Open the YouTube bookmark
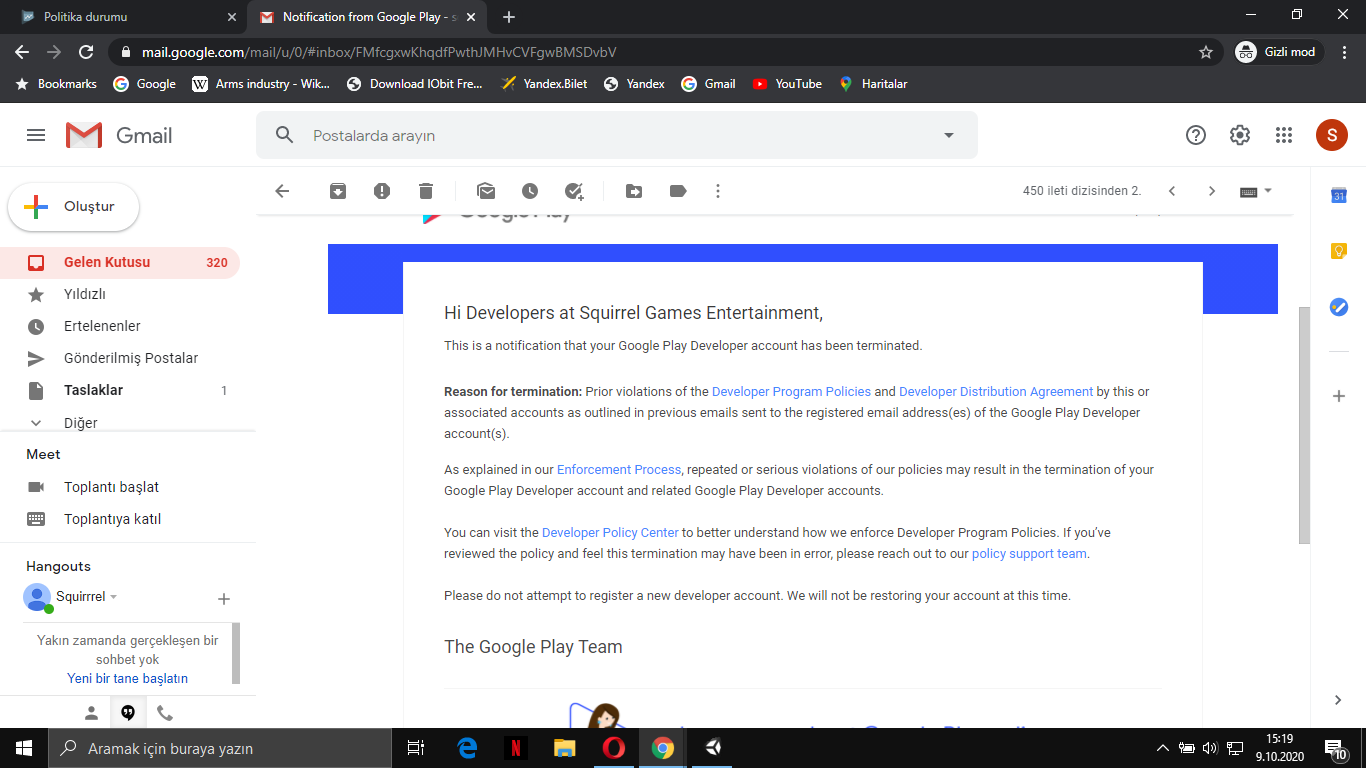This screenshot has width=1366, height=768. [x=787, y=84]
